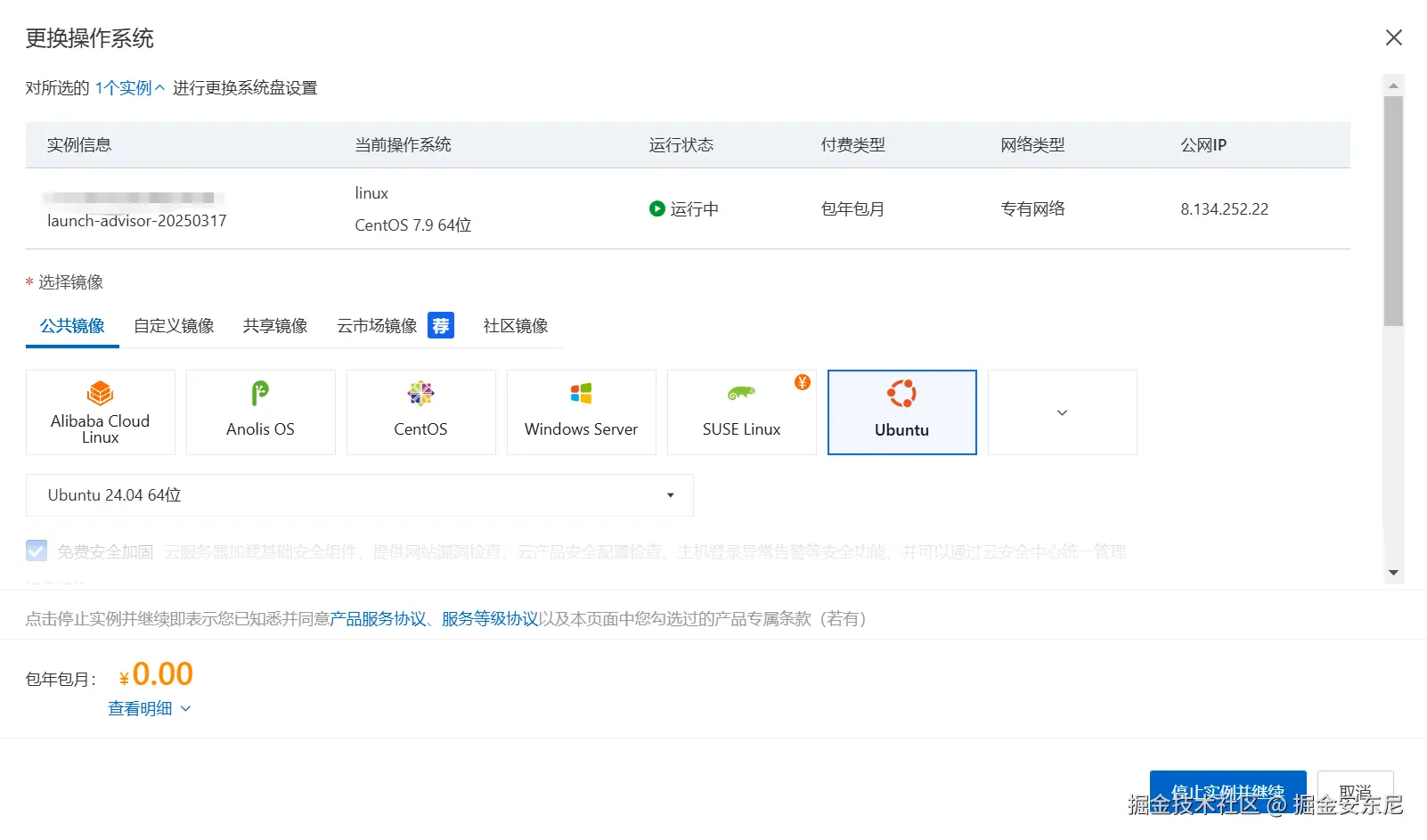The width and height of the screenshot is (1427, 840).
Task: Click the 当前操作系统 column header
Action: point(404,145)
